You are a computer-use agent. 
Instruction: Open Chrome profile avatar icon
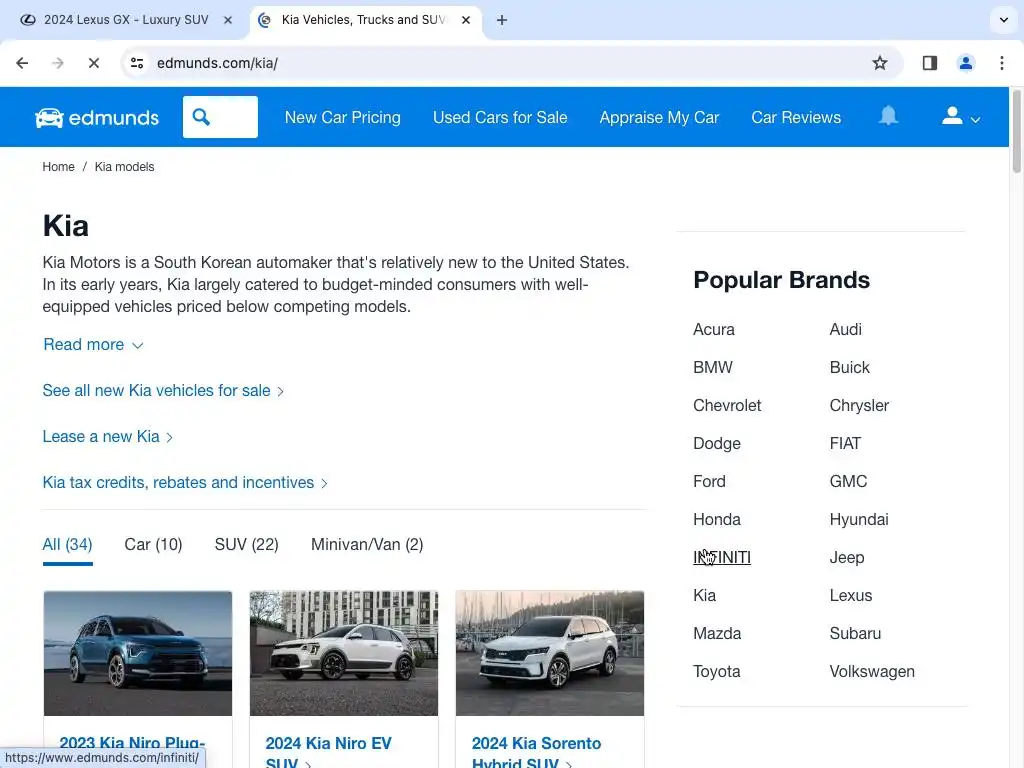click(966, 63)
